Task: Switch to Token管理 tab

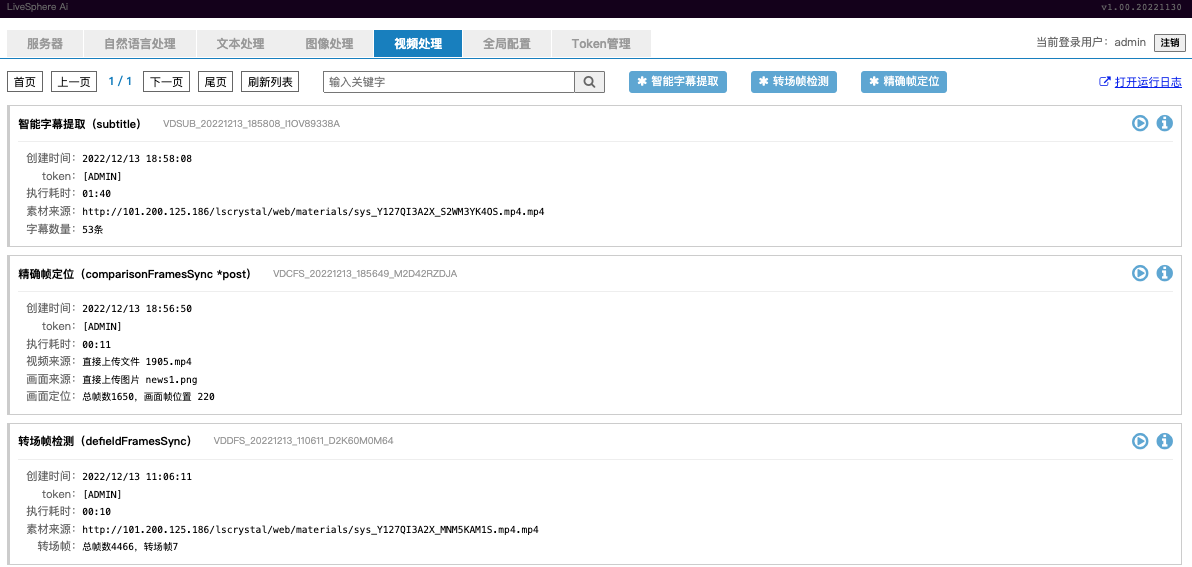Action: (x=601, y=44)
